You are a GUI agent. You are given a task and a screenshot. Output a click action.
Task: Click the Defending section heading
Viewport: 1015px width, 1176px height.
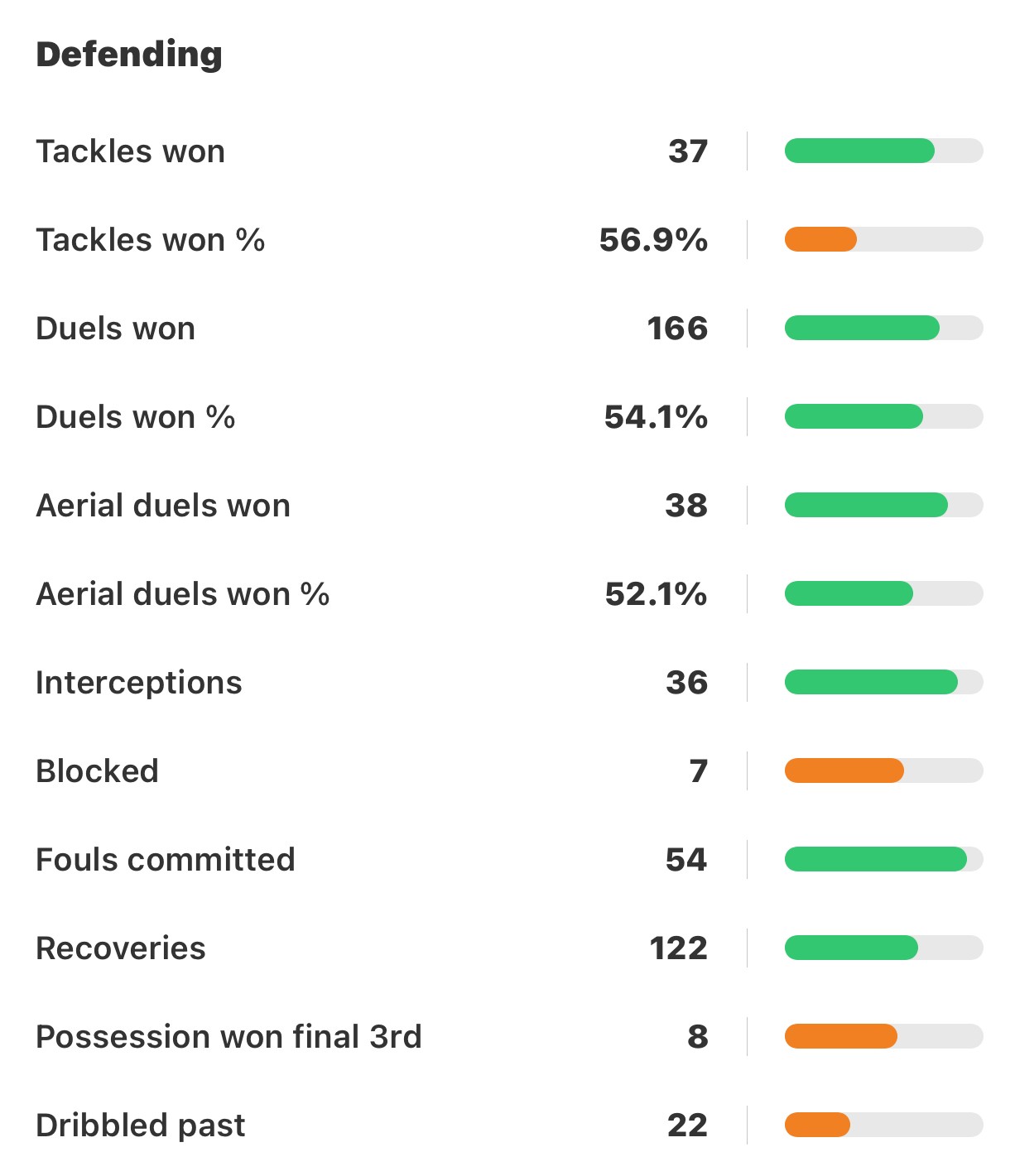pos(129,55)
